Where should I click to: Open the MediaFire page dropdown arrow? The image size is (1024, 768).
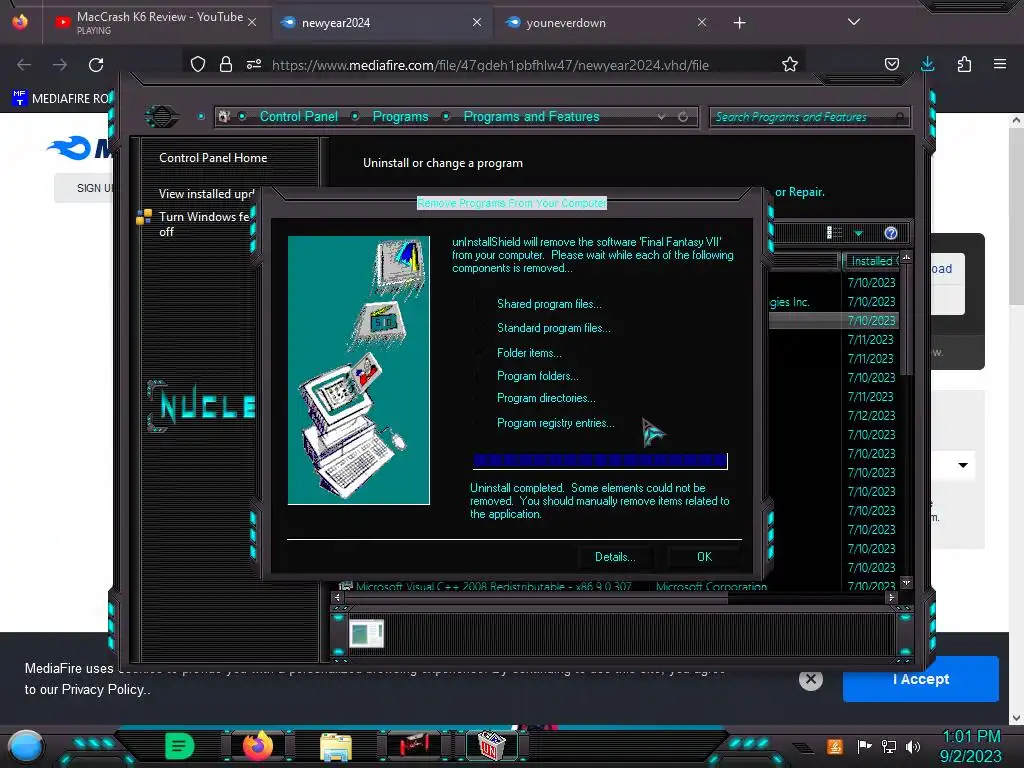coord(963,465)
